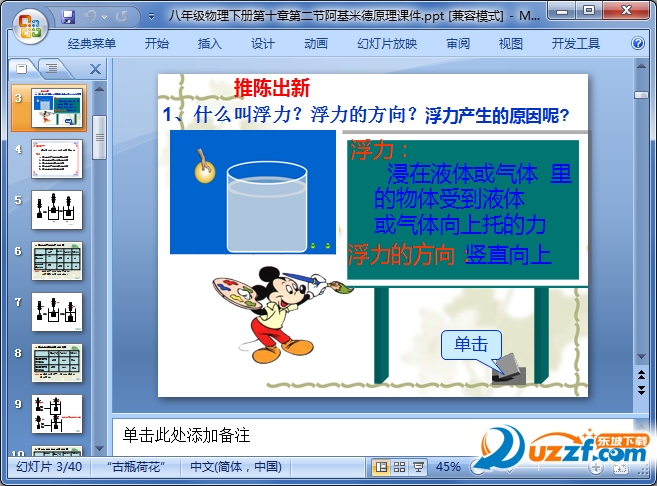Open the 设计 ribbon tab
This screenshot has width=657, height=486.
click(x=263, y=44)
